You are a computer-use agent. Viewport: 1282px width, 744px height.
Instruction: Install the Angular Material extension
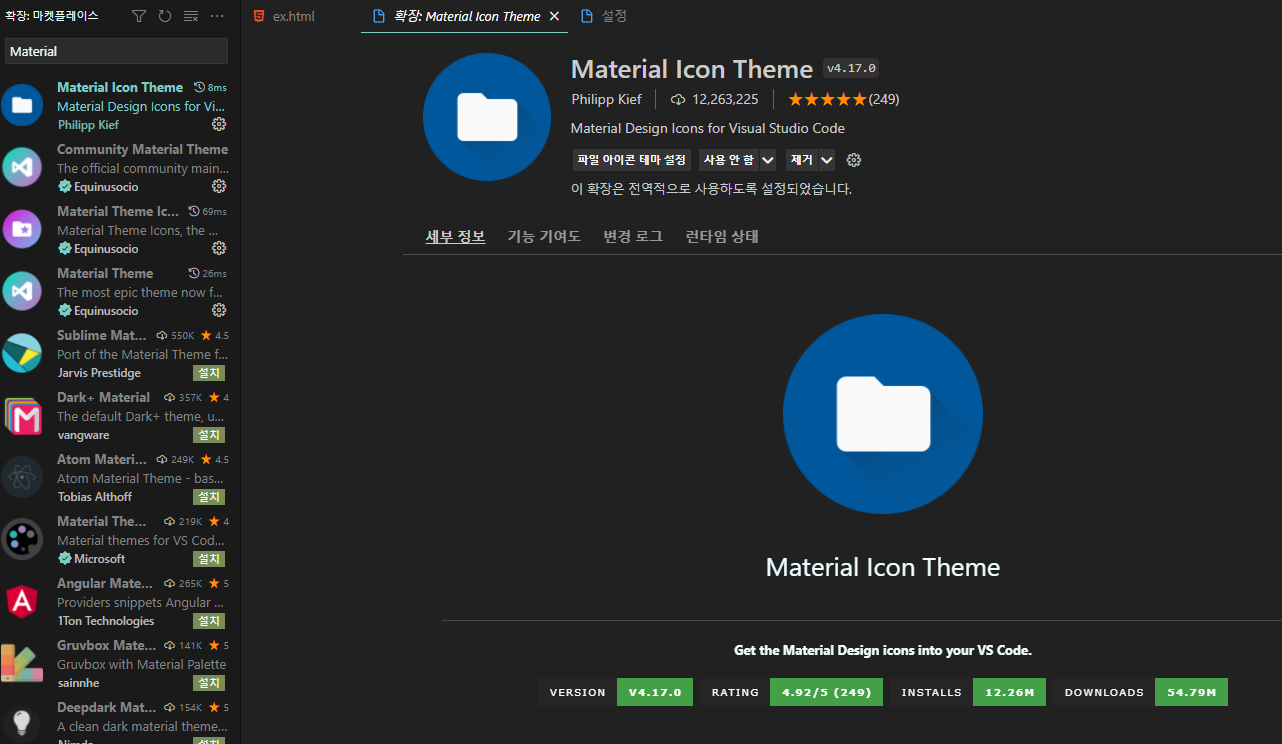coord(209,621)
